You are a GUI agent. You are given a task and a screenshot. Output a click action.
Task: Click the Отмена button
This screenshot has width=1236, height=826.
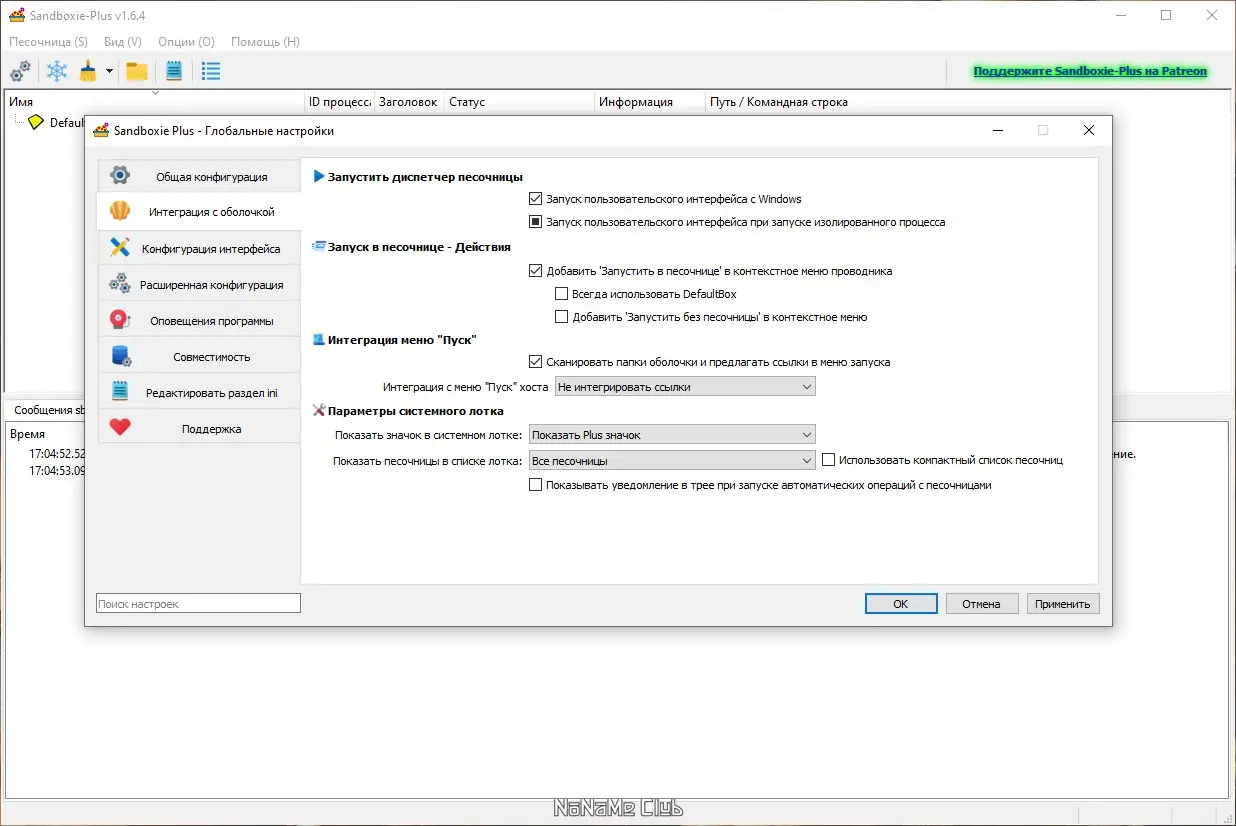pyautogui.click(x=981, y=604)
